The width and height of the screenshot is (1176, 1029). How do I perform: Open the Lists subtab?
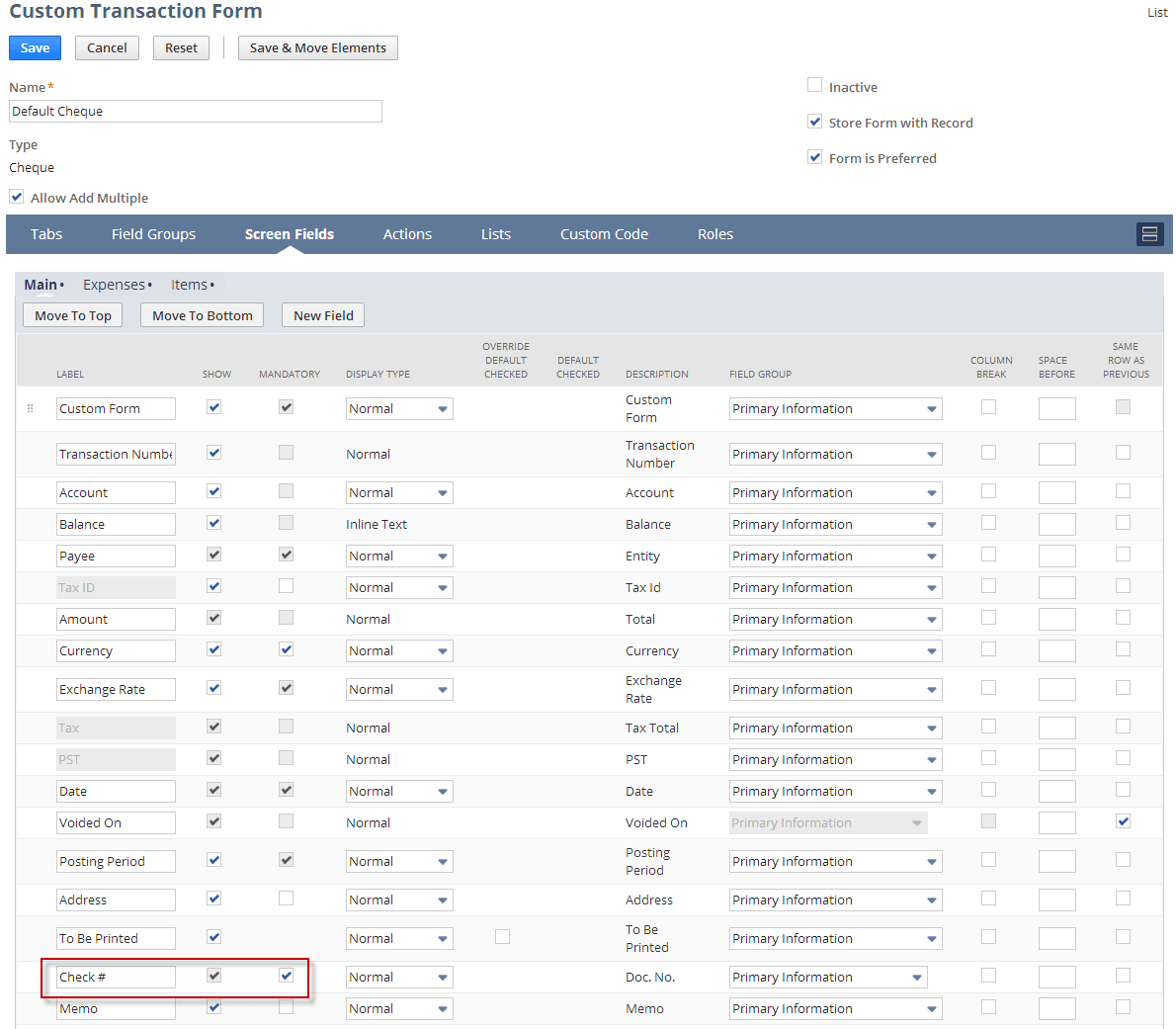coord(496,234)
